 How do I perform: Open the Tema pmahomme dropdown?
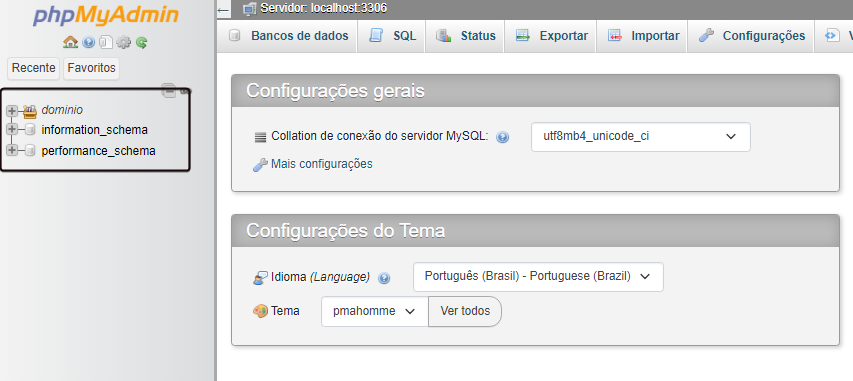(375, 311)
